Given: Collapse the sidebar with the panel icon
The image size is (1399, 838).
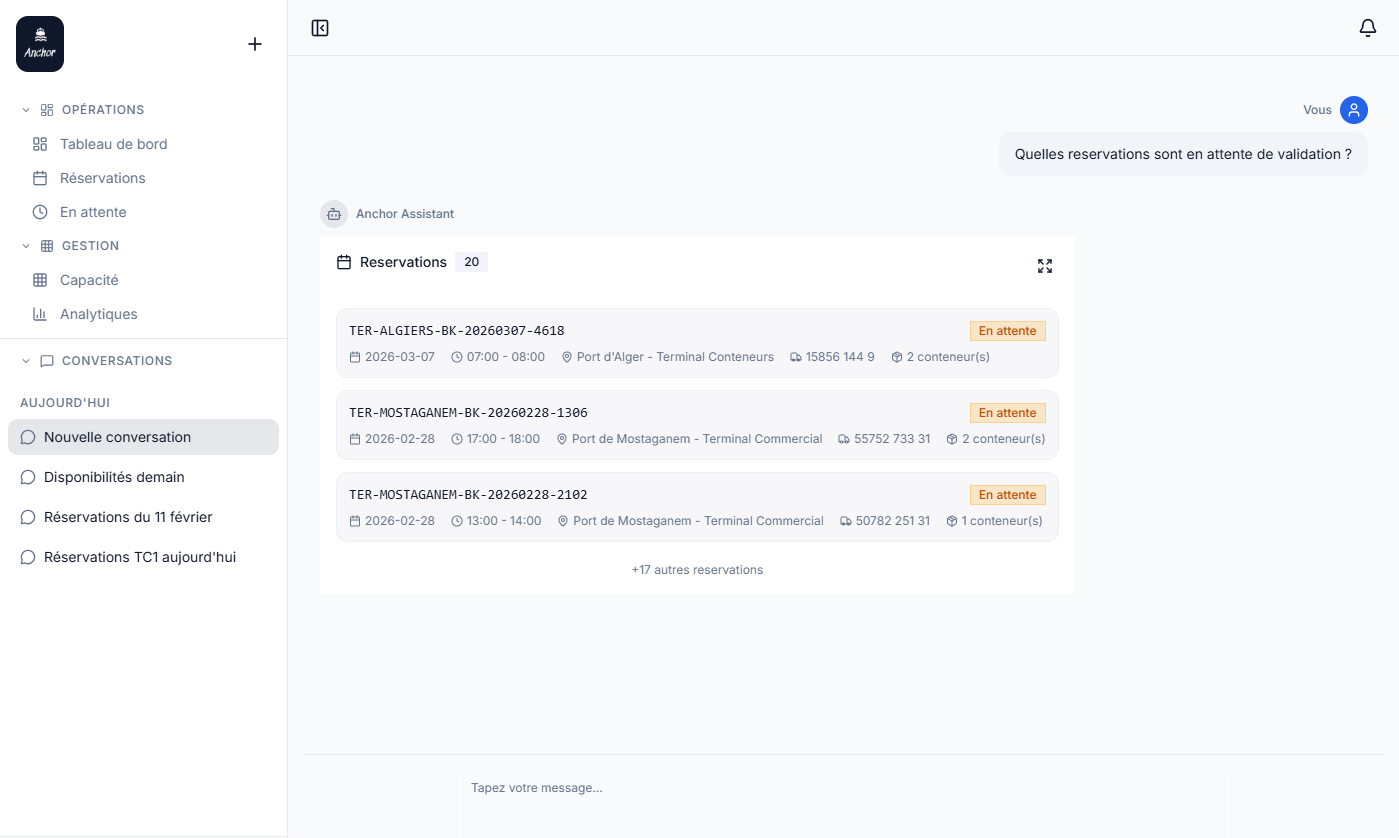Looking at the screenshot, I should click(320, 28).
